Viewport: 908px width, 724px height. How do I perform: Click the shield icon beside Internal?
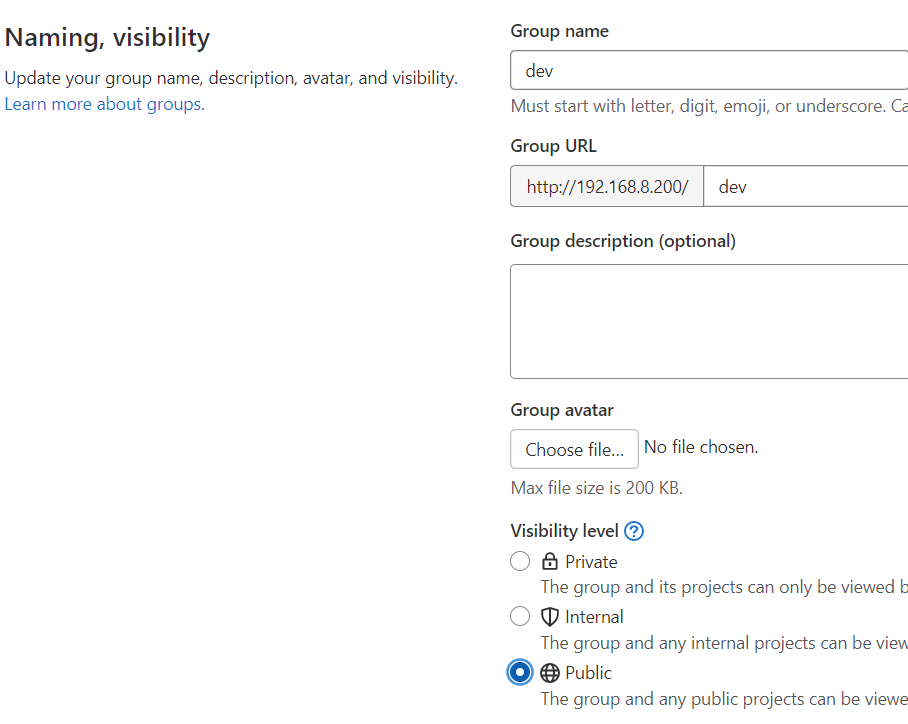click(x=550, y=617)
